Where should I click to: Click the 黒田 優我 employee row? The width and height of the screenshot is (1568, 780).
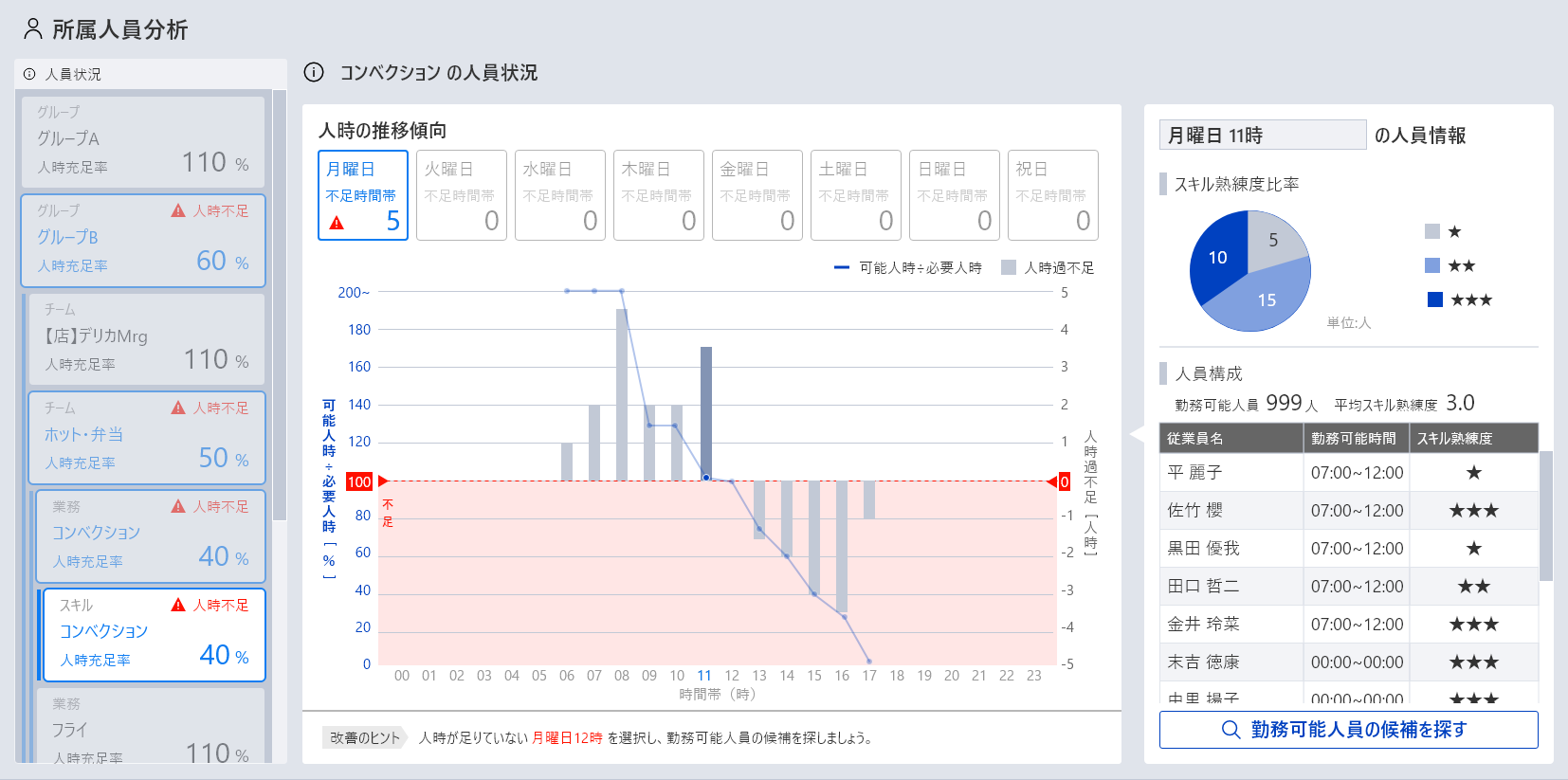[1348, 548]
